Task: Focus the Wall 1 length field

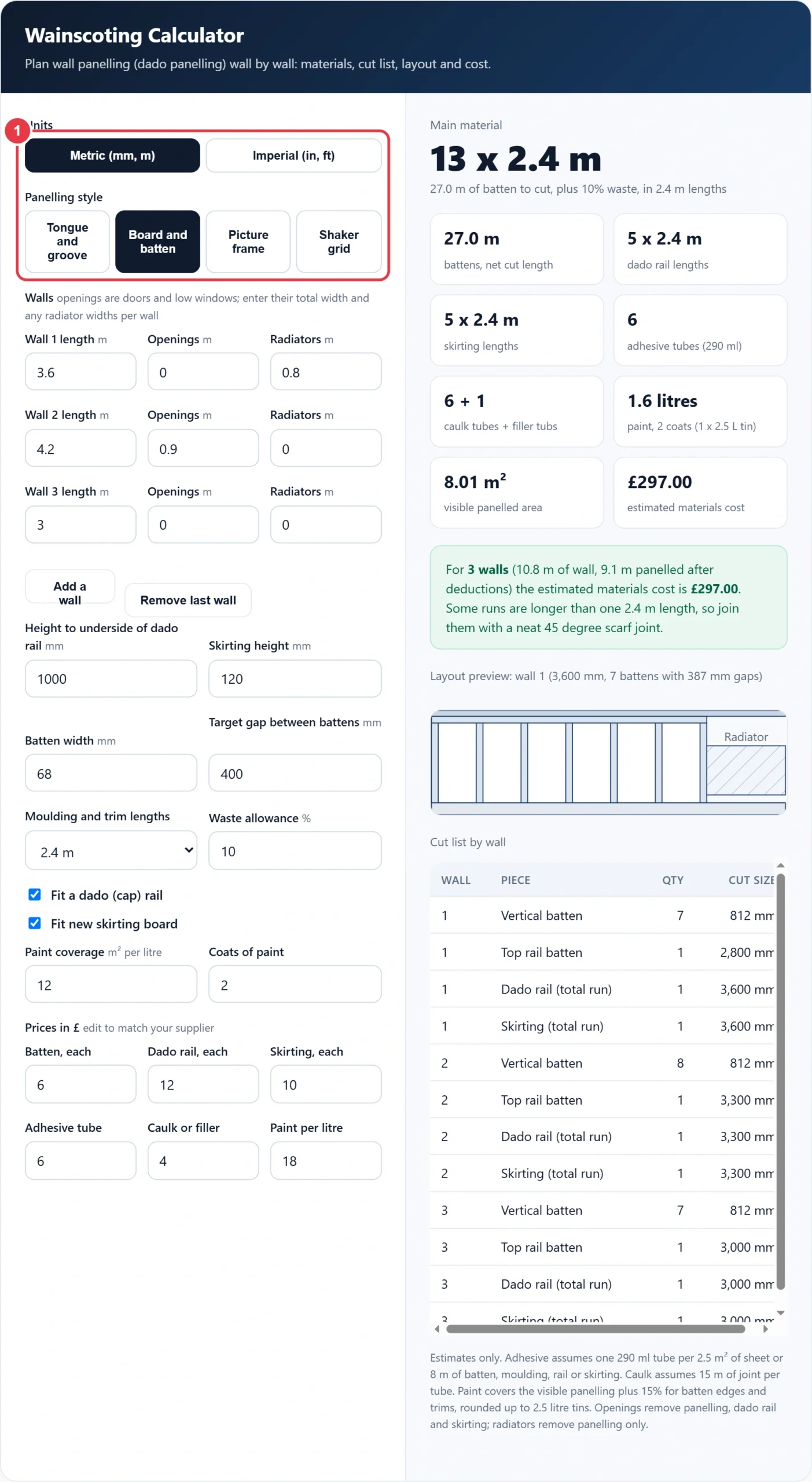Action: click(80, 372)
